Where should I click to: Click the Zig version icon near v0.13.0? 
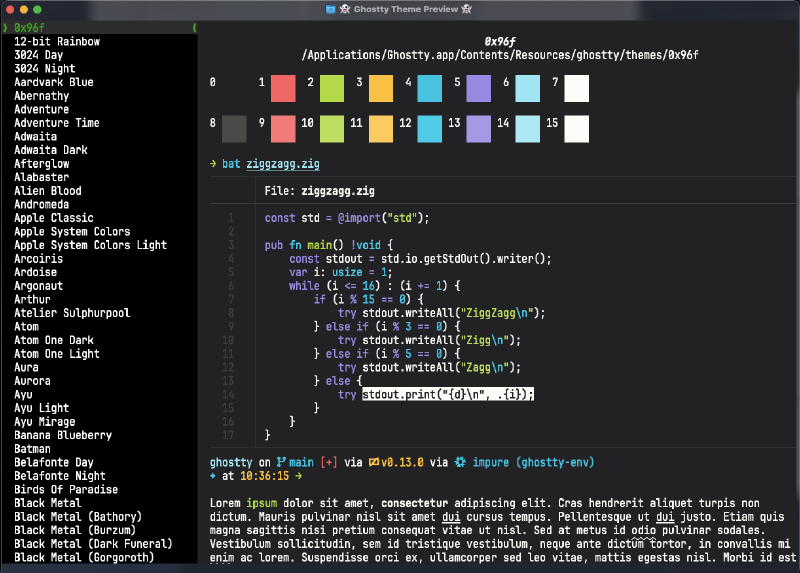pos(374,462)
